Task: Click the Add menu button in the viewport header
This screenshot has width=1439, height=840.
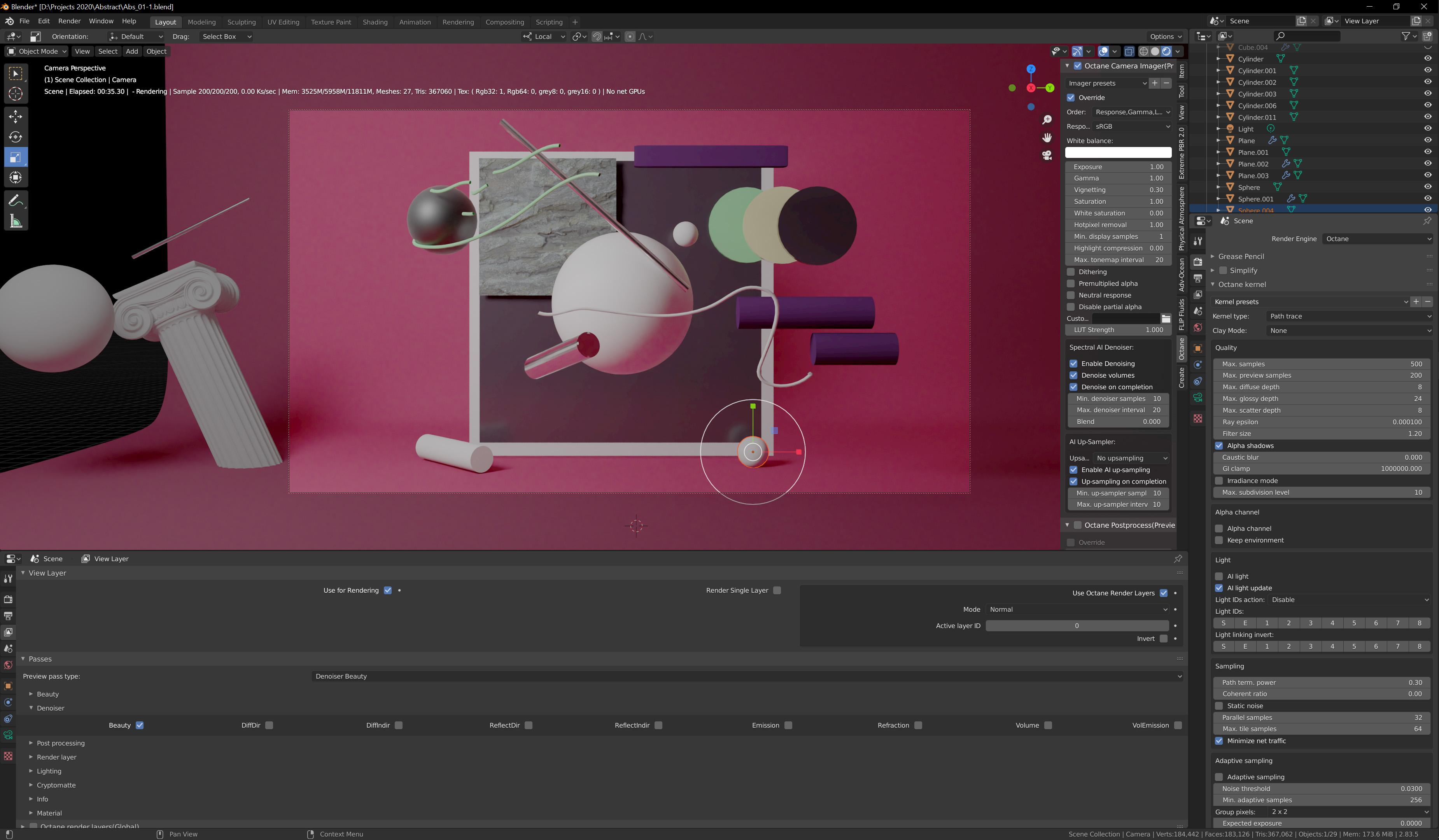Action: (132, 51)
